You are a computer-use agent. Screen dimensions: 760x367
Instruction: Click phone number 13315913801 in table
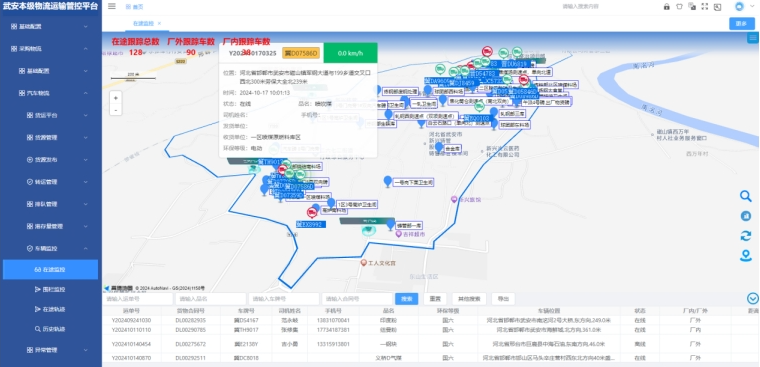pyautogui.click(x=333, y=344)
